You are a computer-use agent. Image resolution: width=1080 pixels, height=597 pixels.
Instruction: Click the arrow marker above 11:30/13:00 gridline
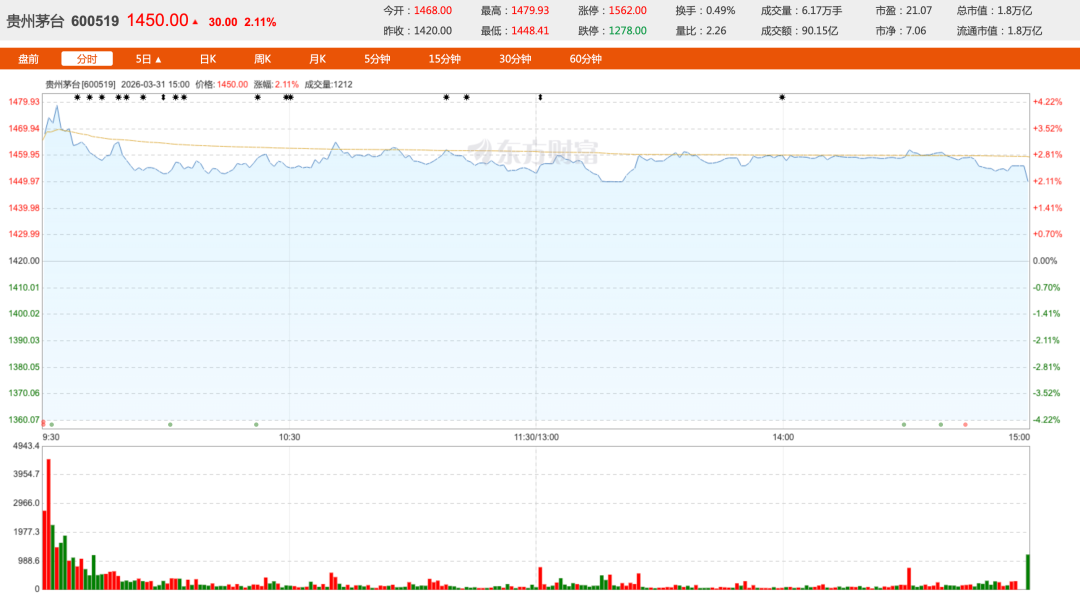(540, 98)
